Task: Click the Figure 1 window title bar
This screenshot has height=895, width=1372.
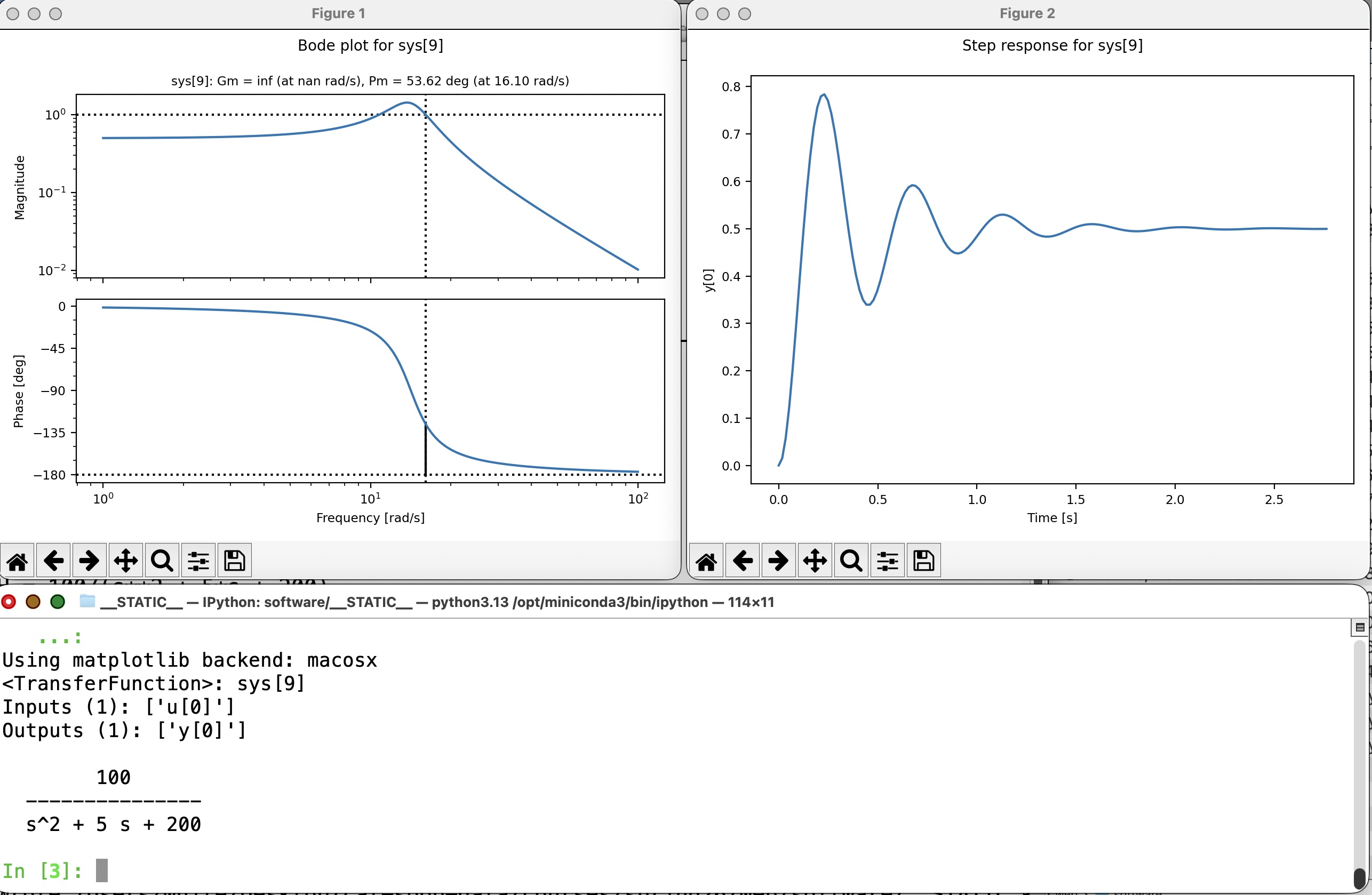Action: [x=338, y=13]
